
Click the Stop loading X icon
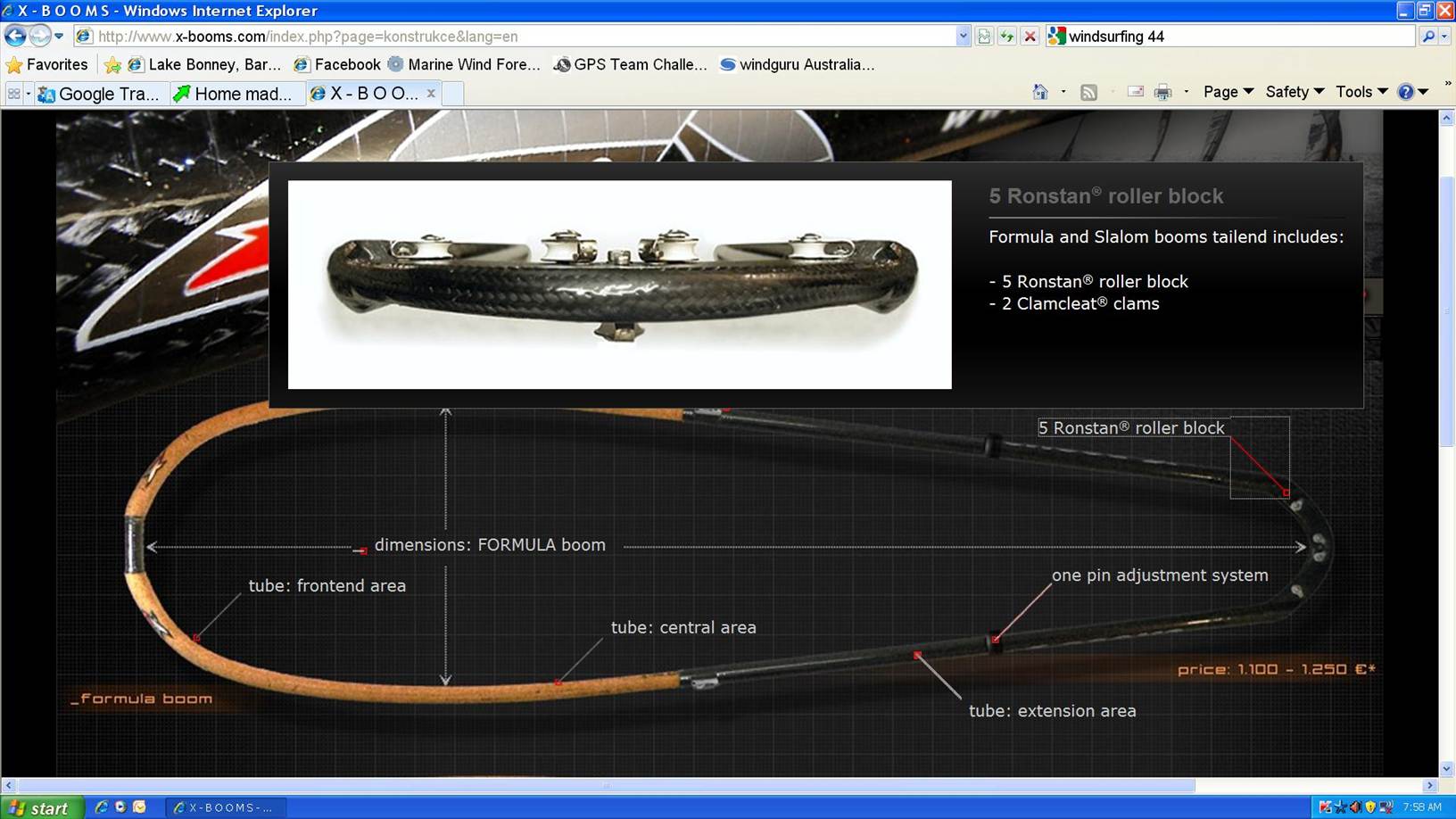point(1030,37)
